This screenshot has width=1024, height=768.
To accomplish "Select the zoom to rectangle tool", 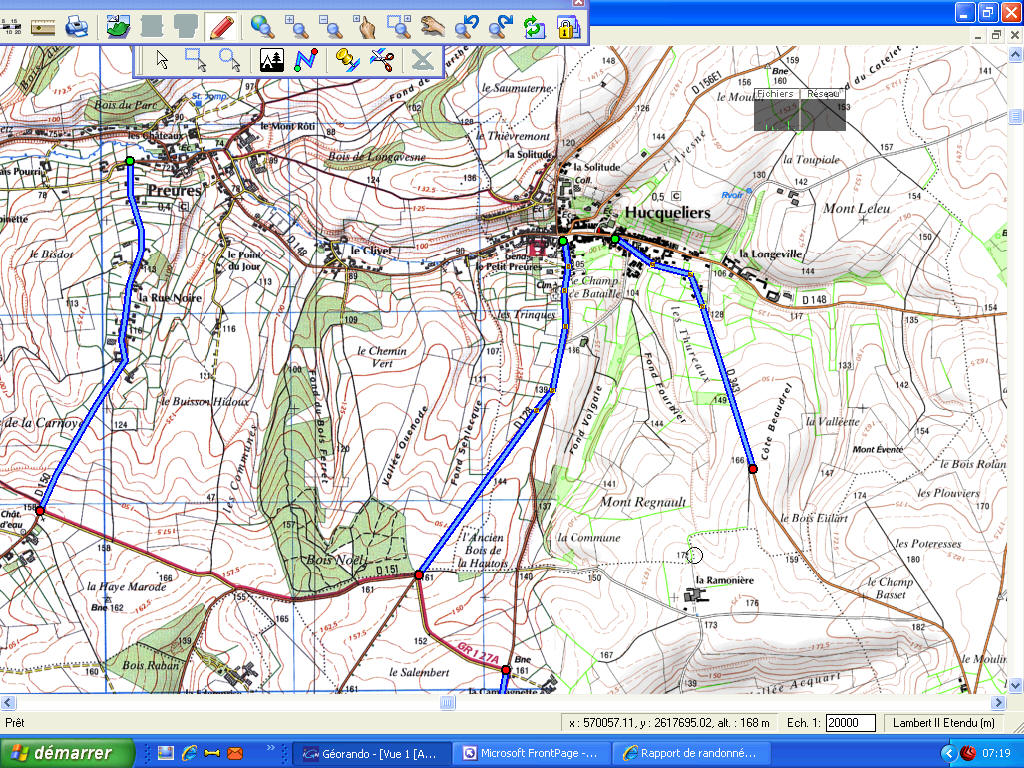I will pos(398,27).
